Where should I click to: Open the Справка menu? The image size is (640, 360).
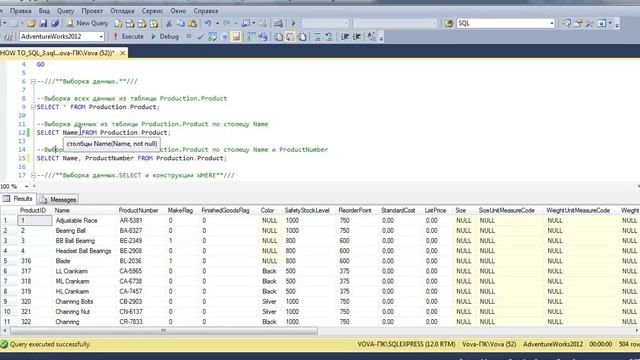click(x=205, y=11)
